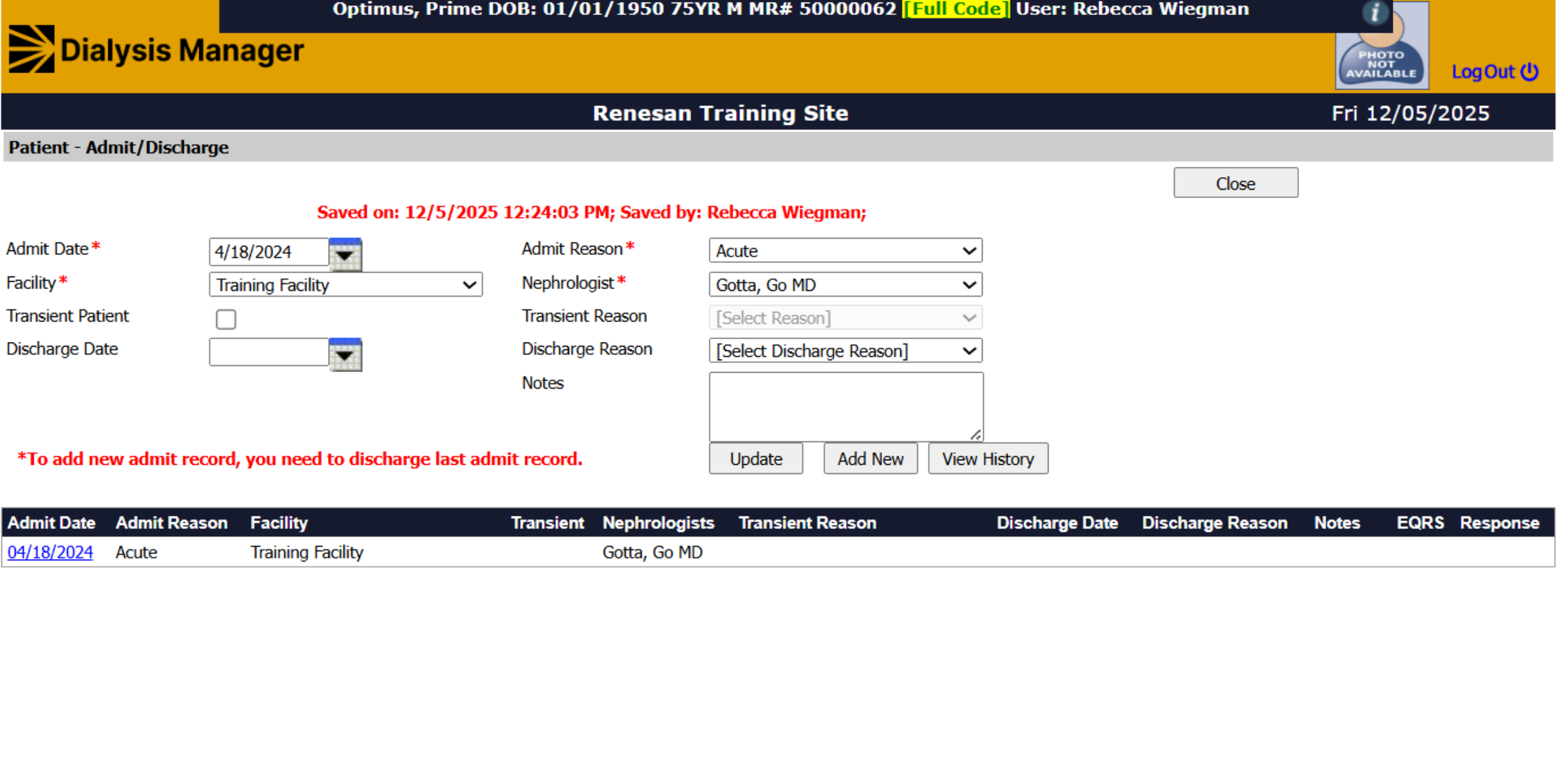Click the Acute cell in the table
This screenshot has width=1568, height=776.
click(x=137, y=552)
